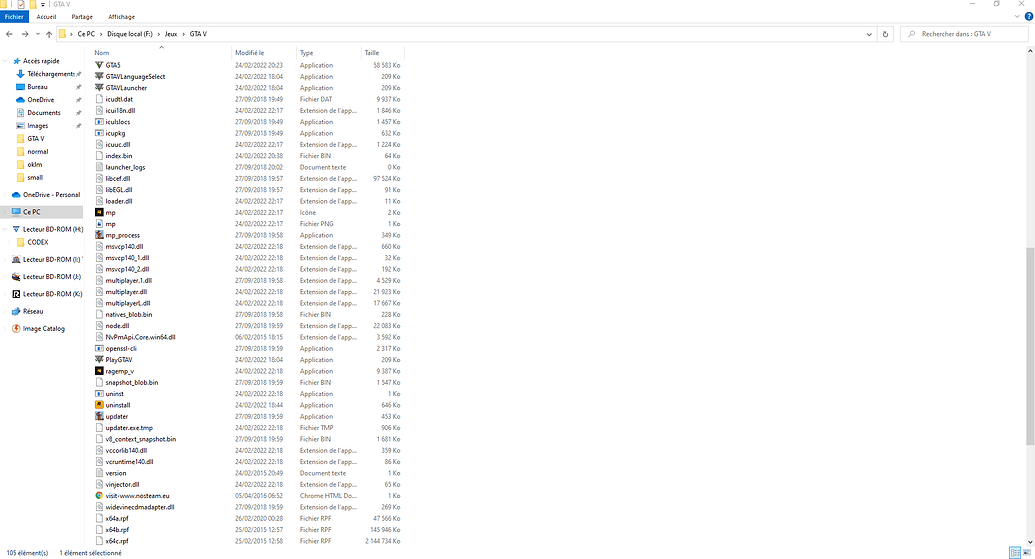The width and height of the screenshot is (1035, 559).
Task: Navigate to Disque local (F:) breadcrumb
Action: (130, 34)
